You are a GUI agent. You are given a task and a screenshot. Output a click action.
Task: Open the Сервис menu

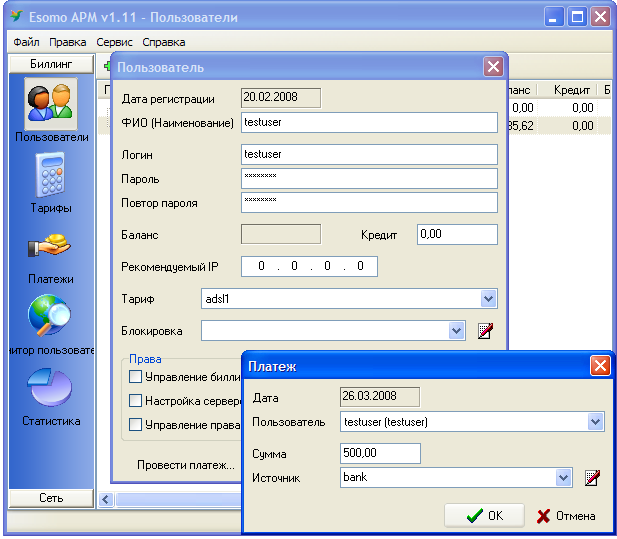114,42
